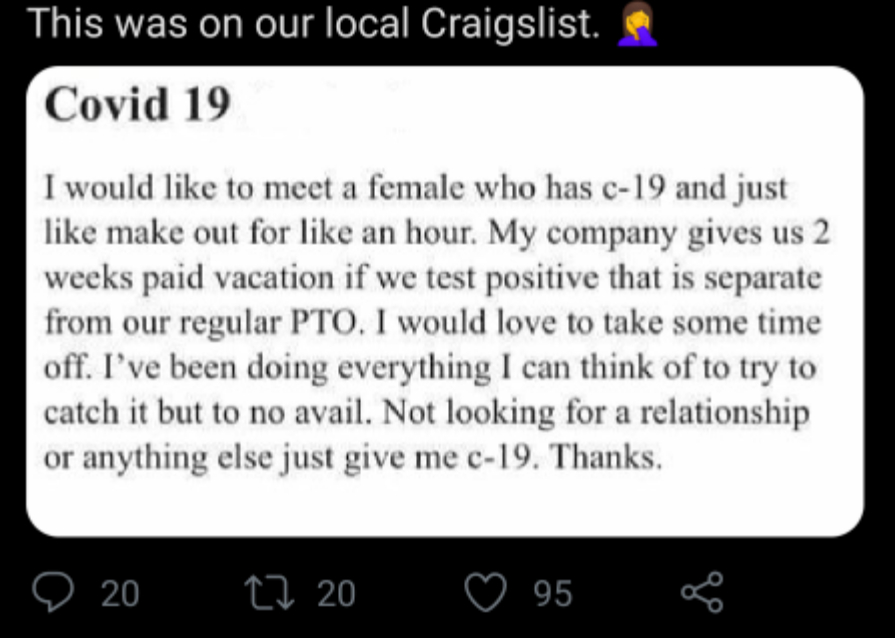Click the facepalm emoji in tweet
895x638 pixels.
click(638, 24)
